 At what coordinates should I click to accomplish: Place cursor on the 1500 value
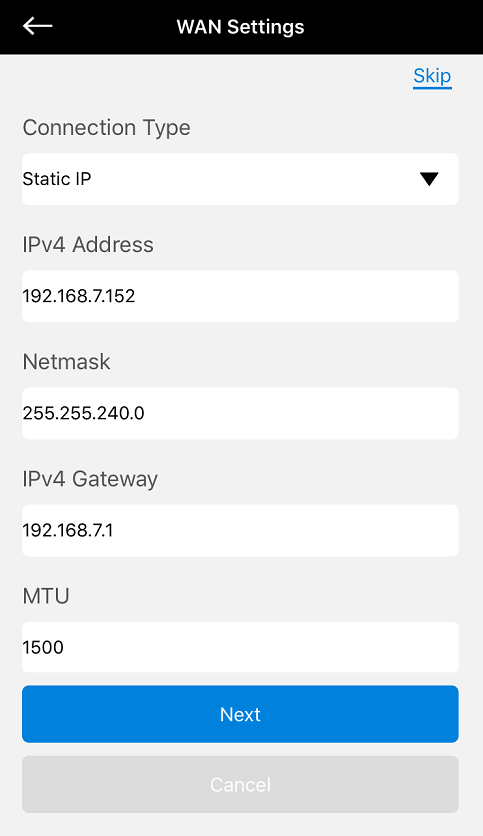[x=43, y=647]
